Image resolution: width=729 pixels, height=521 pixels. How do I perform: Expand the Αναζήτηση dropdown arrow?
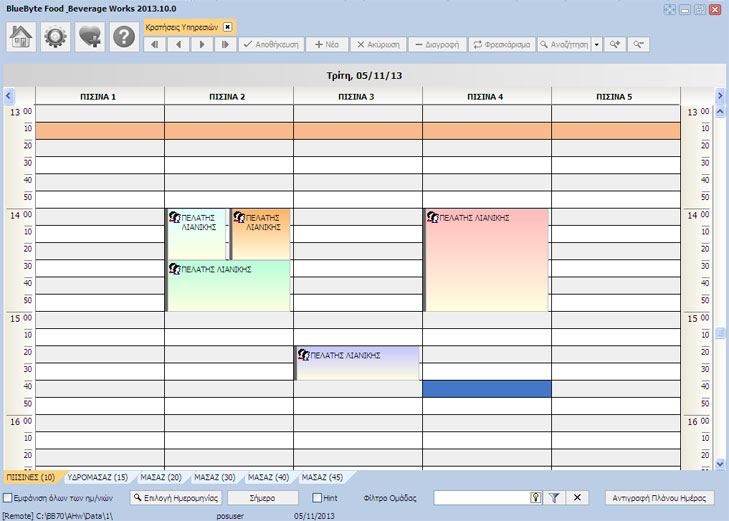click(x=596, y=44)
